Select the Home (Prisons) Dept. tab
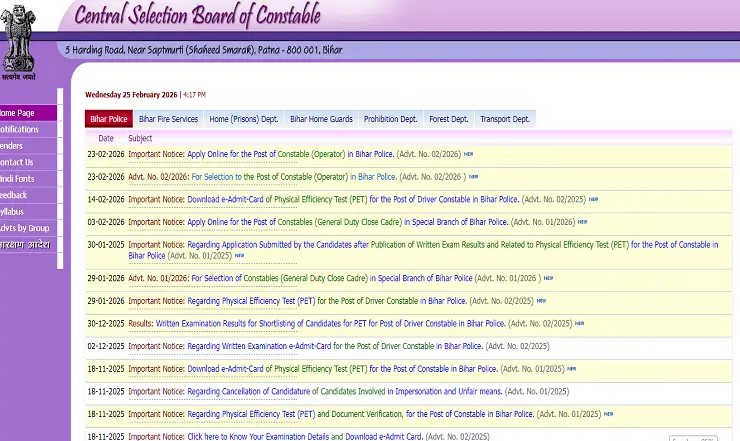Viewport: 740px width, 441px height. pyautogui.click(x=244, y=119)
